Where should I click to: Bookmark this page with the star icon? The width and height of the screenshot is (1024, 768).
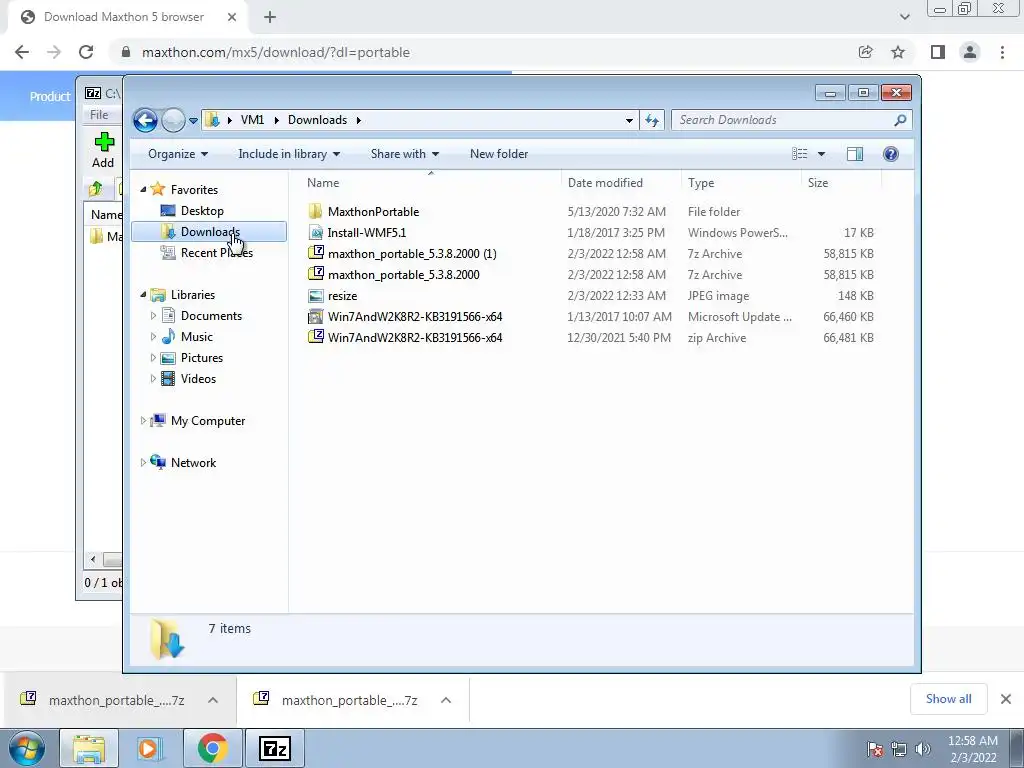(x=898, y=52)
